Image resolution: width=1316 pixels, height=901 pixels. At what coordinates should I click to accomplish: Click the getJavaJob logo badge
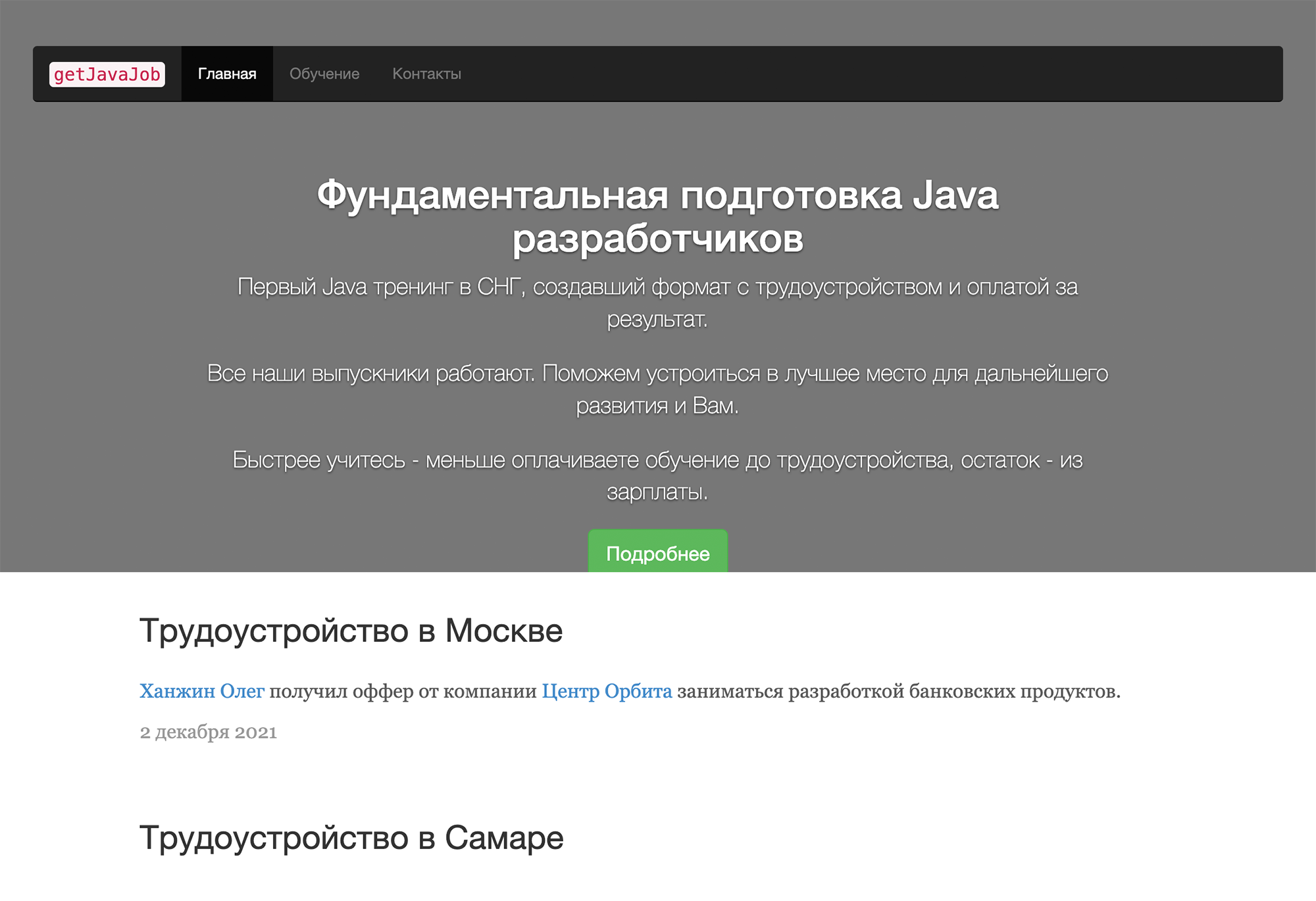(x=107, y=74)
